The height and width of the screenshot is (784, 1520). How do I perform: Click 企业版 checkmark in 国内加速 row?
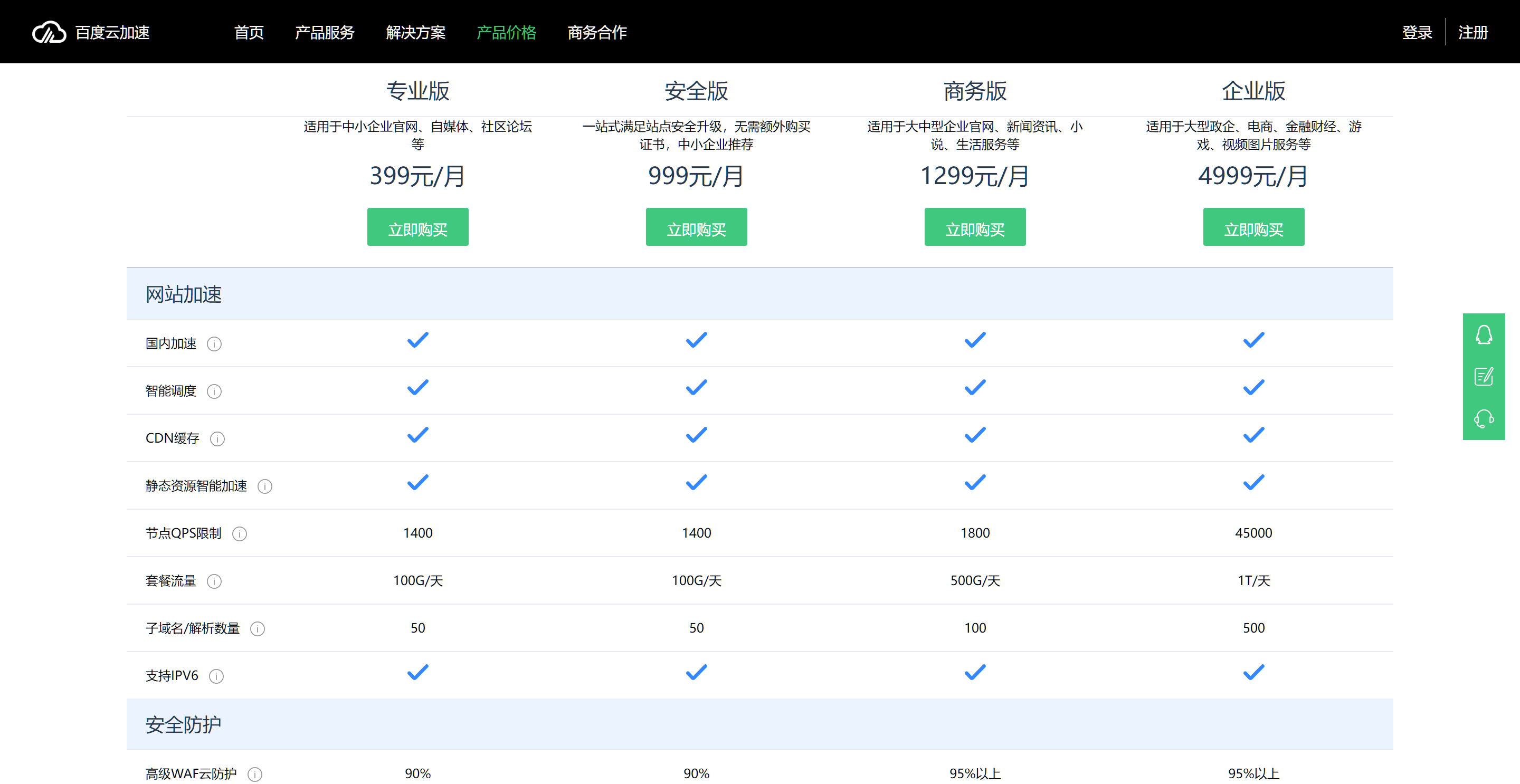click(1254, 340)
